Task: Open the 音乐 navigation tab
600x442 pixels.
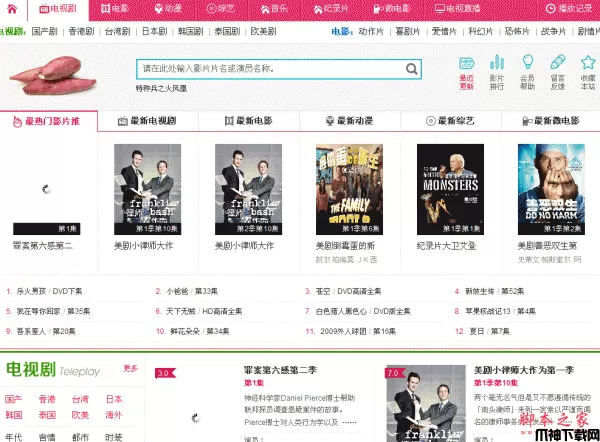Action: (274, 8)
